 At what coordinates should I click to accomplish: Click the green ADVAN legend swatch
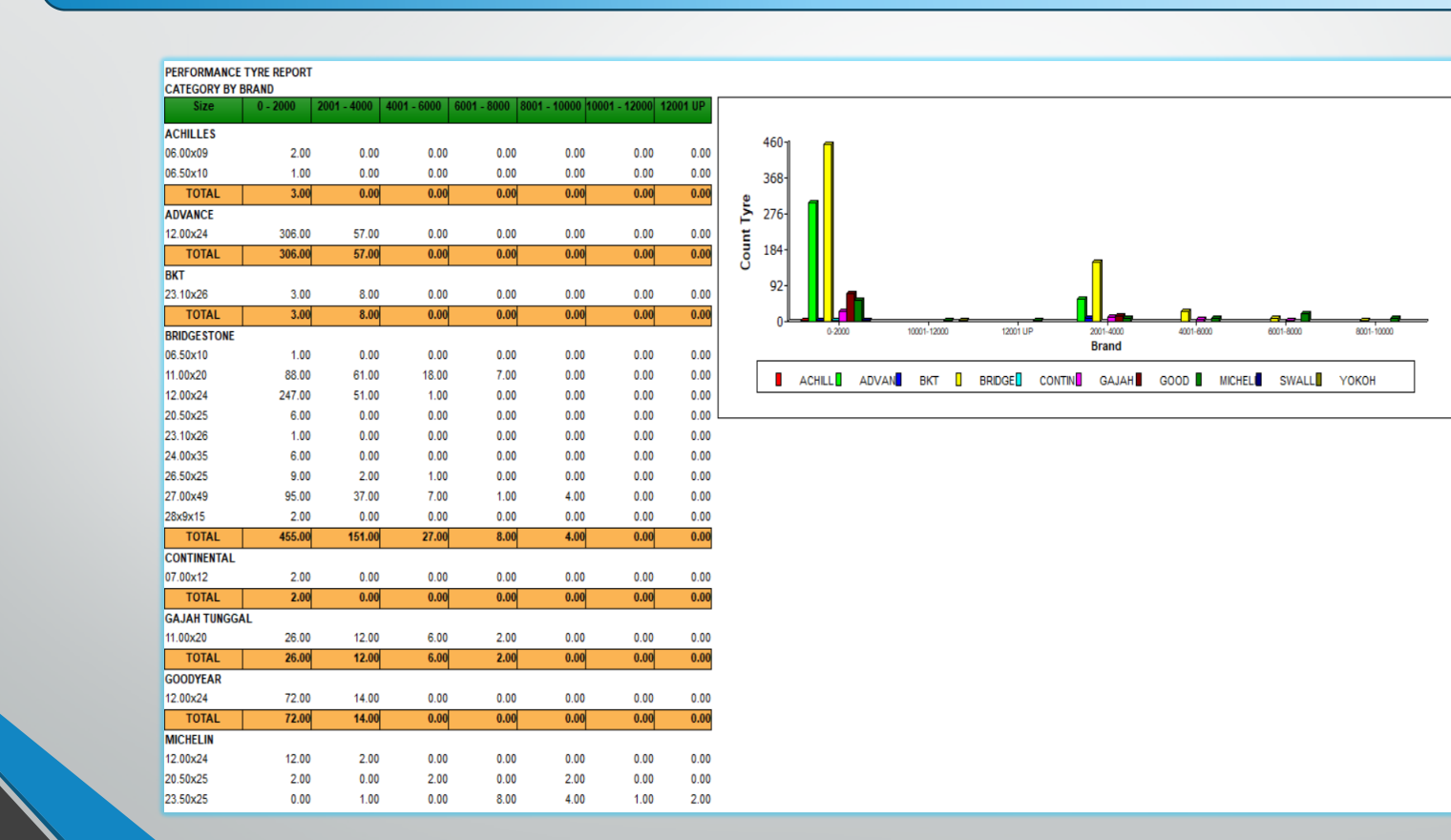click(838, 380)
